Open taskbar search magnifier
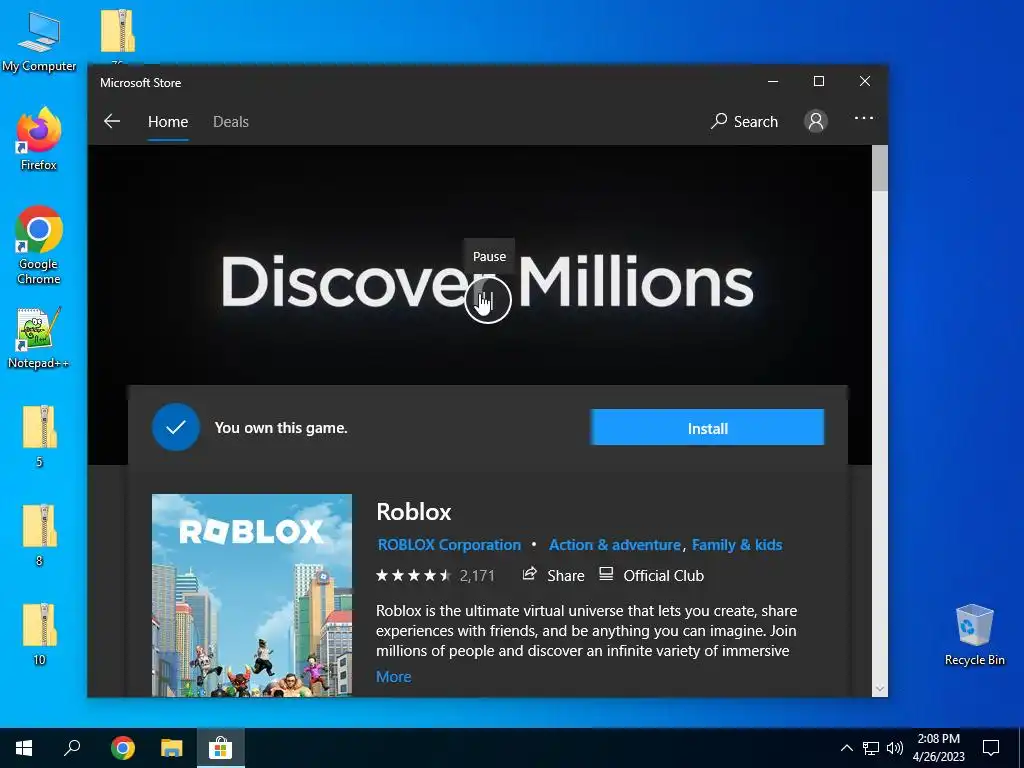 (x=72, y=748)
